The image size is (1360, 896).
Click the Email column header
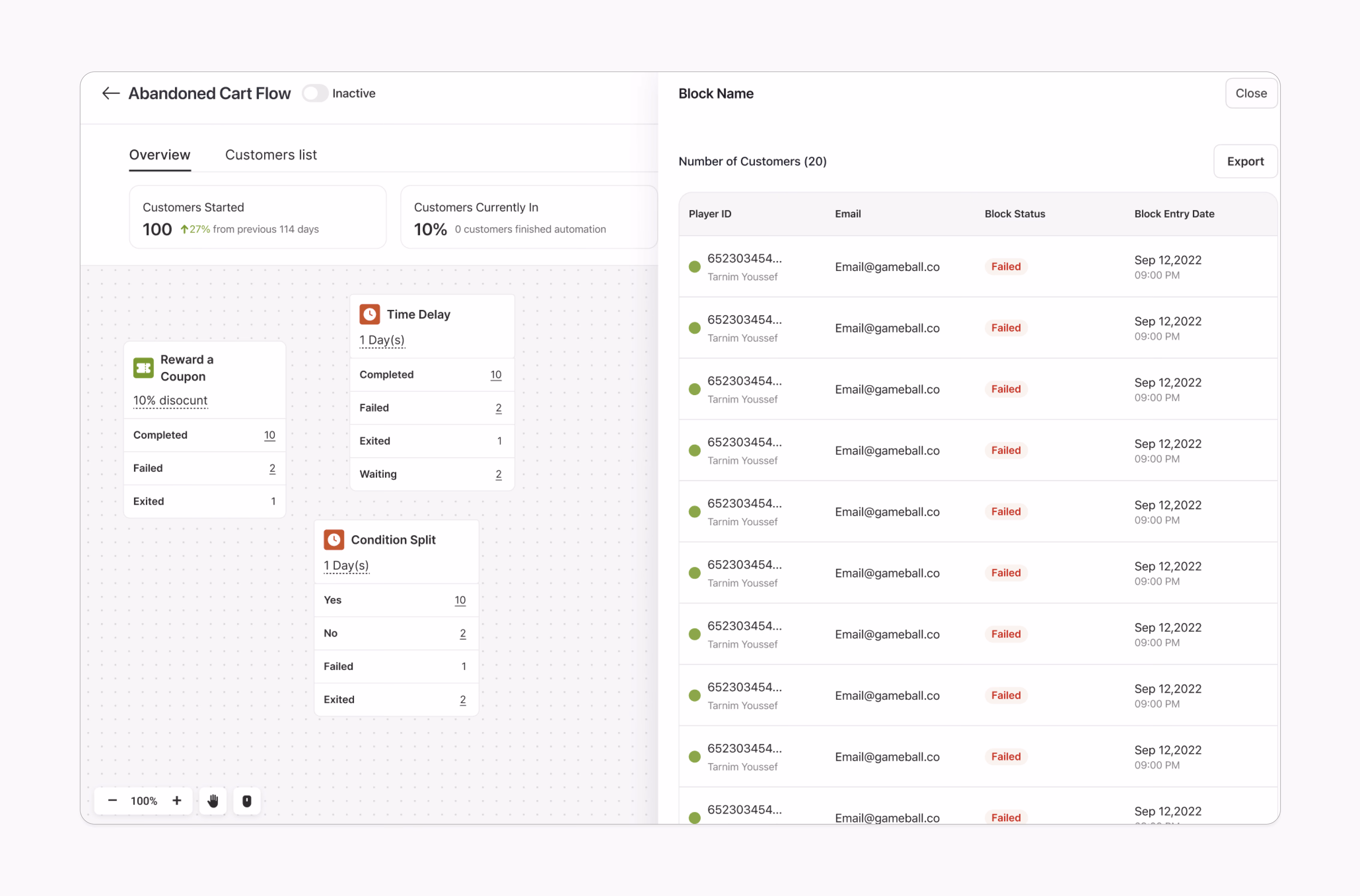pyautogui.click(x=848, y=214)
